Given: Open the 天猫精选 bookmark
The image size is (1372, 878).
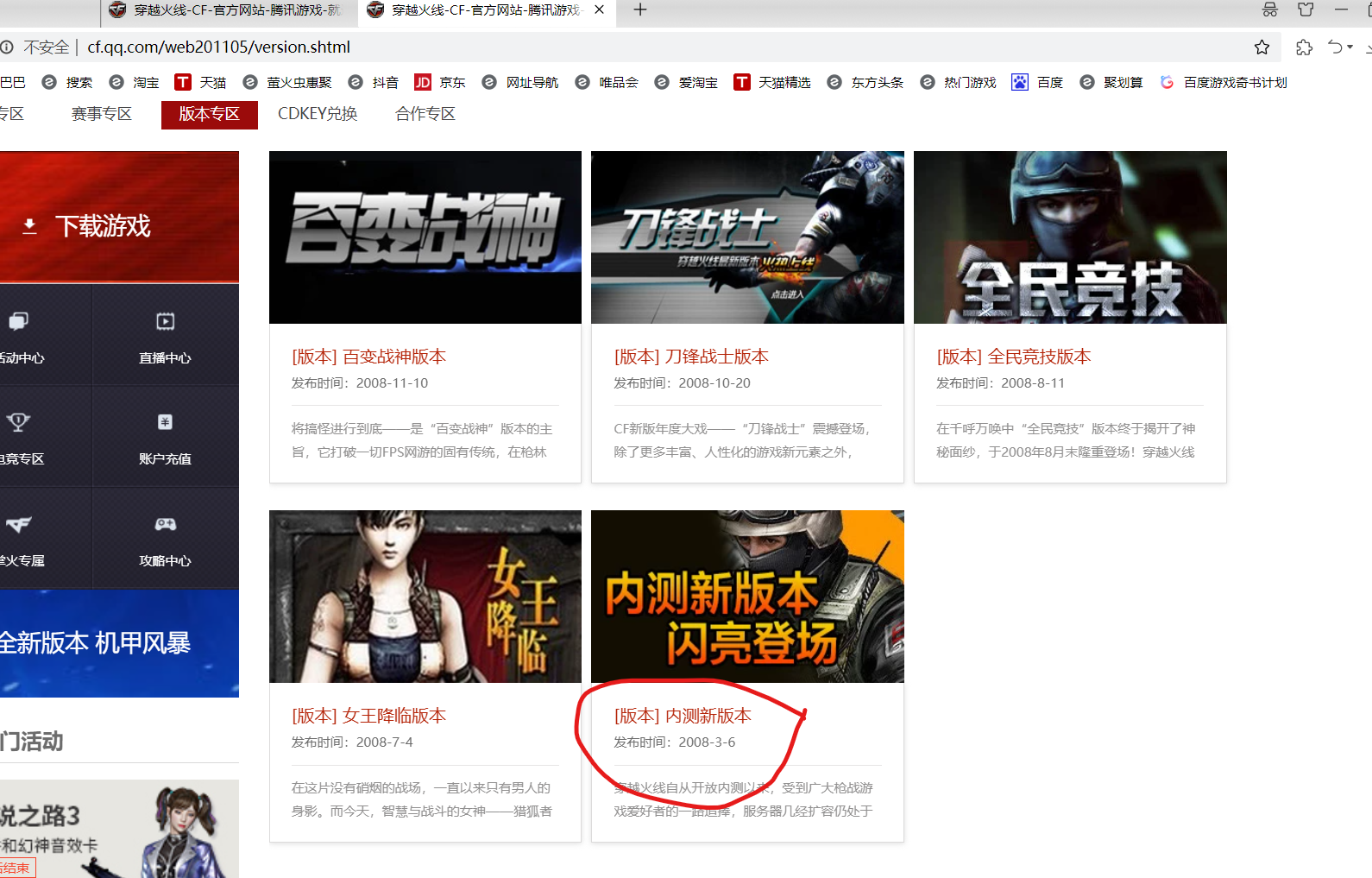Looking at the screenshot, I should pyautogui.click(x=772, y=82).
